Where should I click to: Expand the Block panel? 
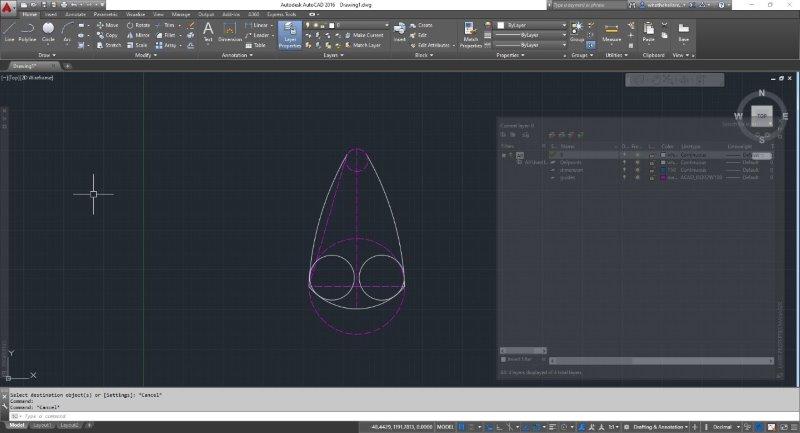tap(423, 55)
